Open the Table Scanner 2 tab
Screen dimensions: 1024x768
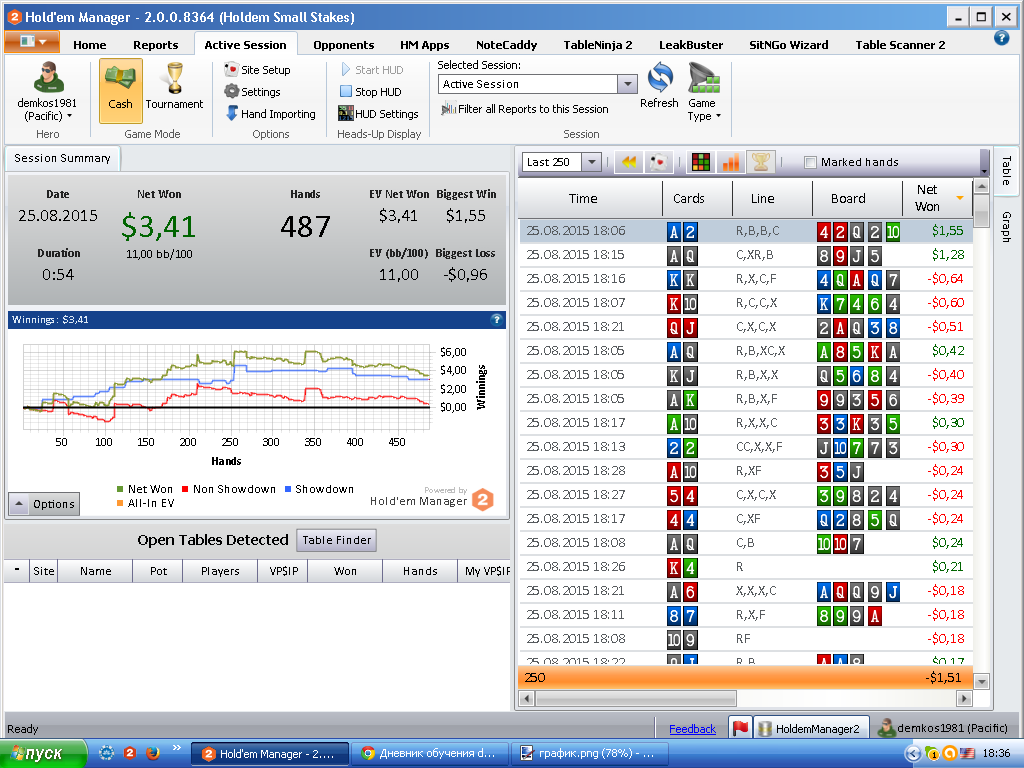click(x=900, y=45)
